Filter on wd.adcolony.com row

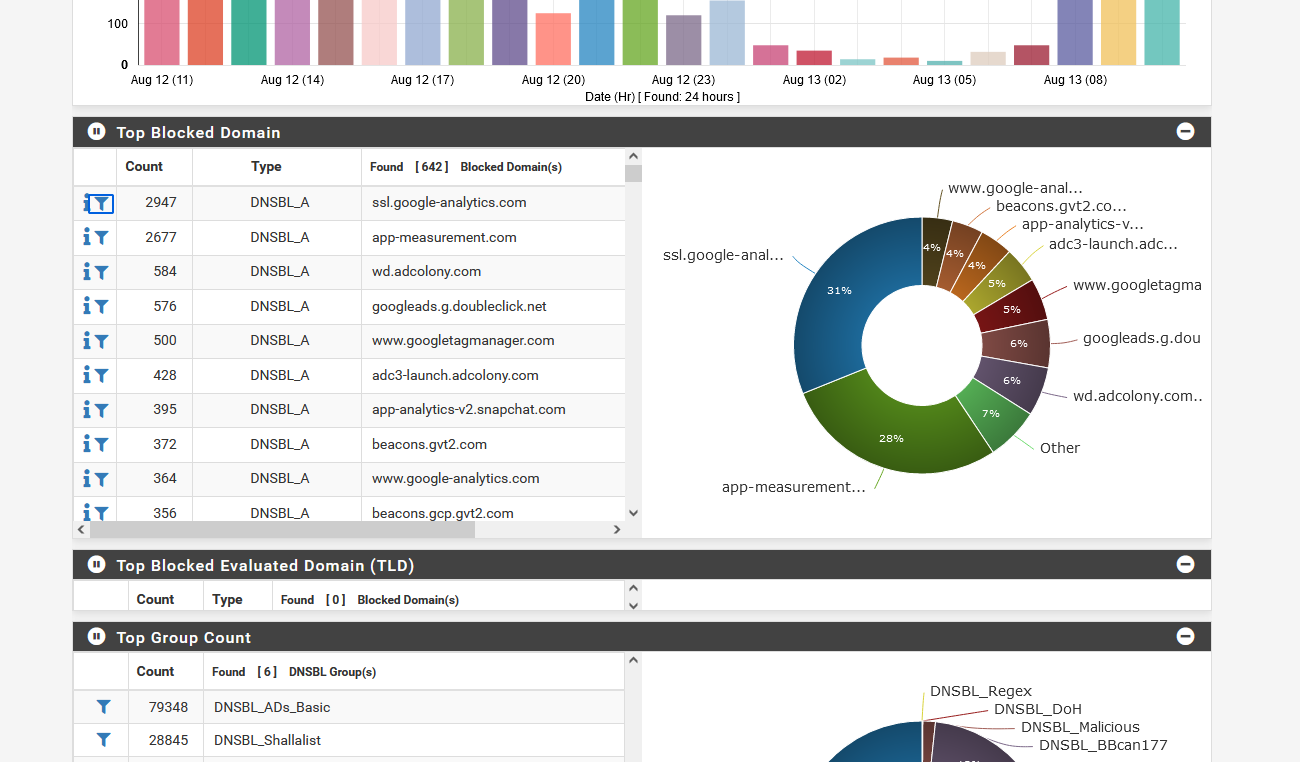101,272
